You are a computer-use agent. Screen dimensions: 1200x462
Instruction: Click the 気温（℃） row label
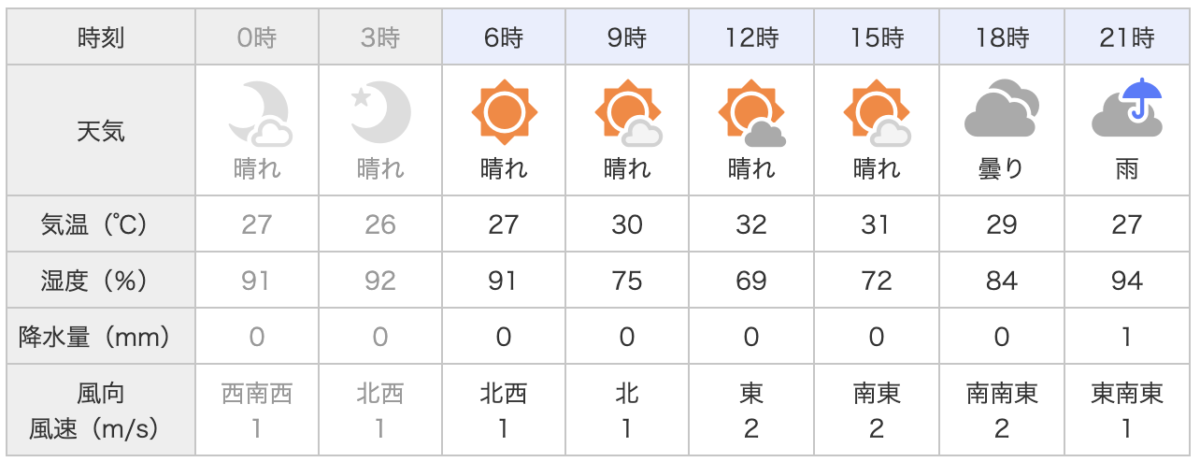pos(101,224)
